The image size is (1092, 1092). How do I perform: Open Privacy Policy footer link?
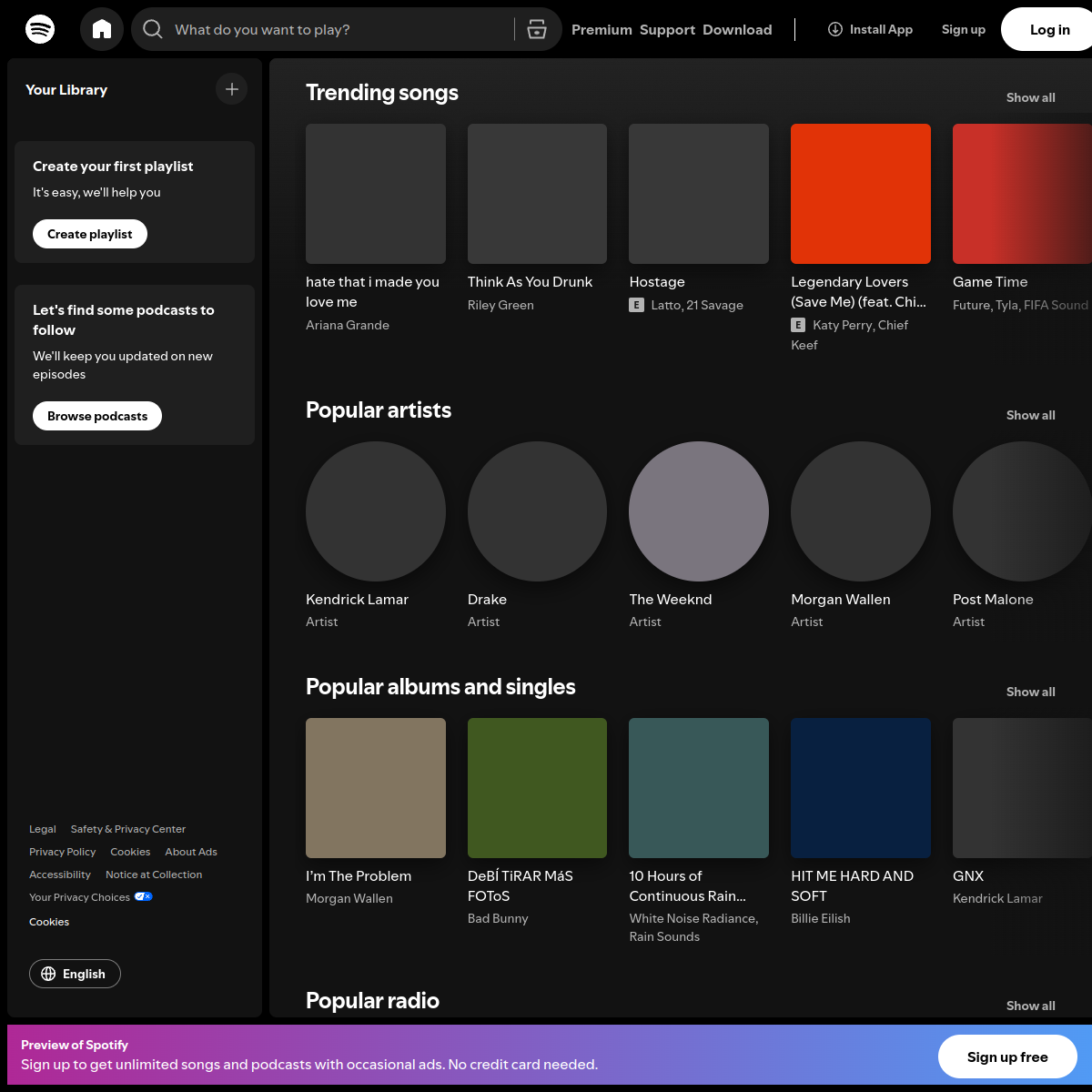pos(62,852)
